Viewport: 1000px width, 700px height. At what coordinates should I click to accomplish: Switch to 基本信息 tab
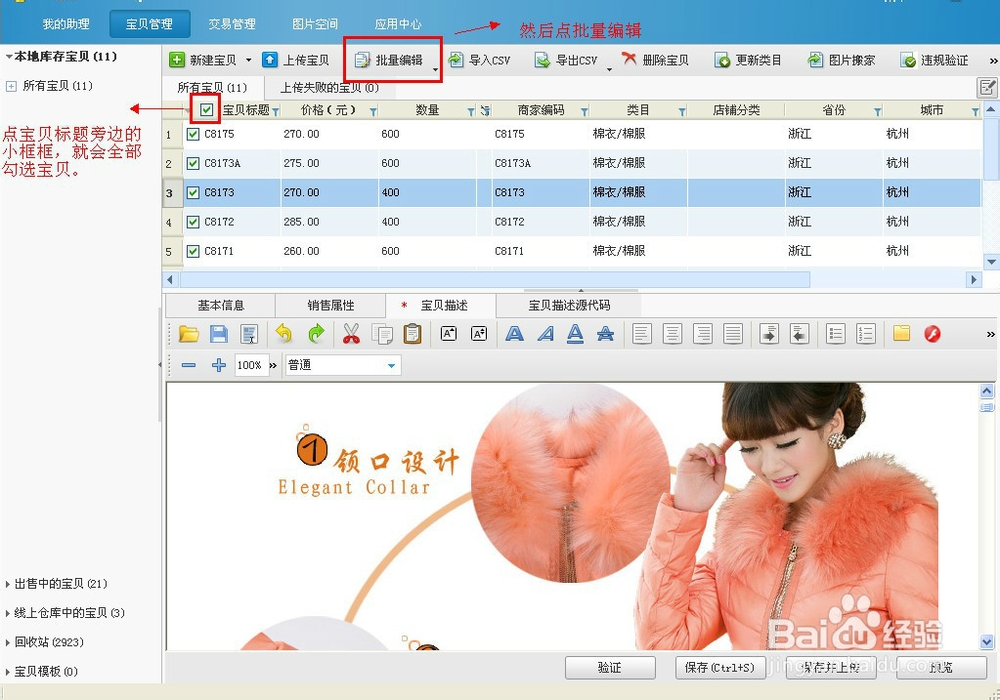(x=221, y=305)
